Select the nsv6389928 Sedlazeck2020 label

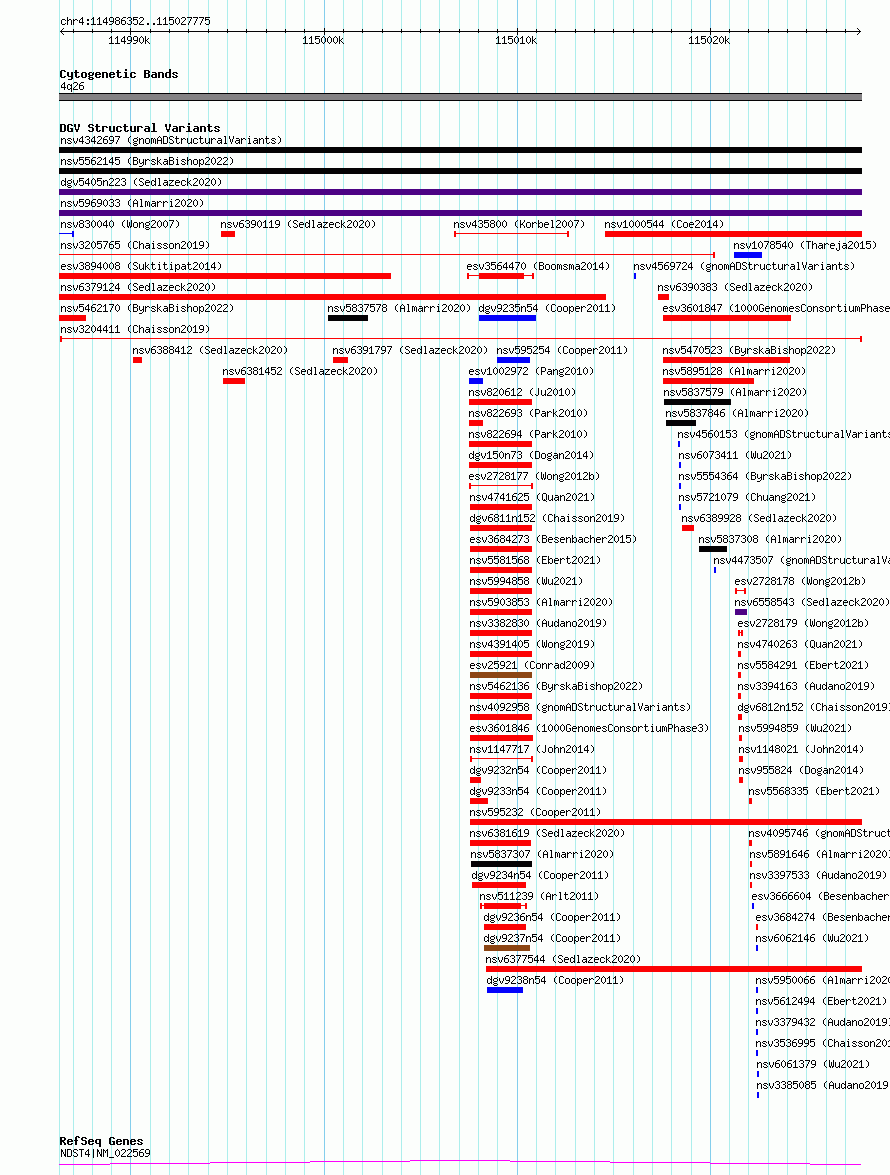(759, 518)
